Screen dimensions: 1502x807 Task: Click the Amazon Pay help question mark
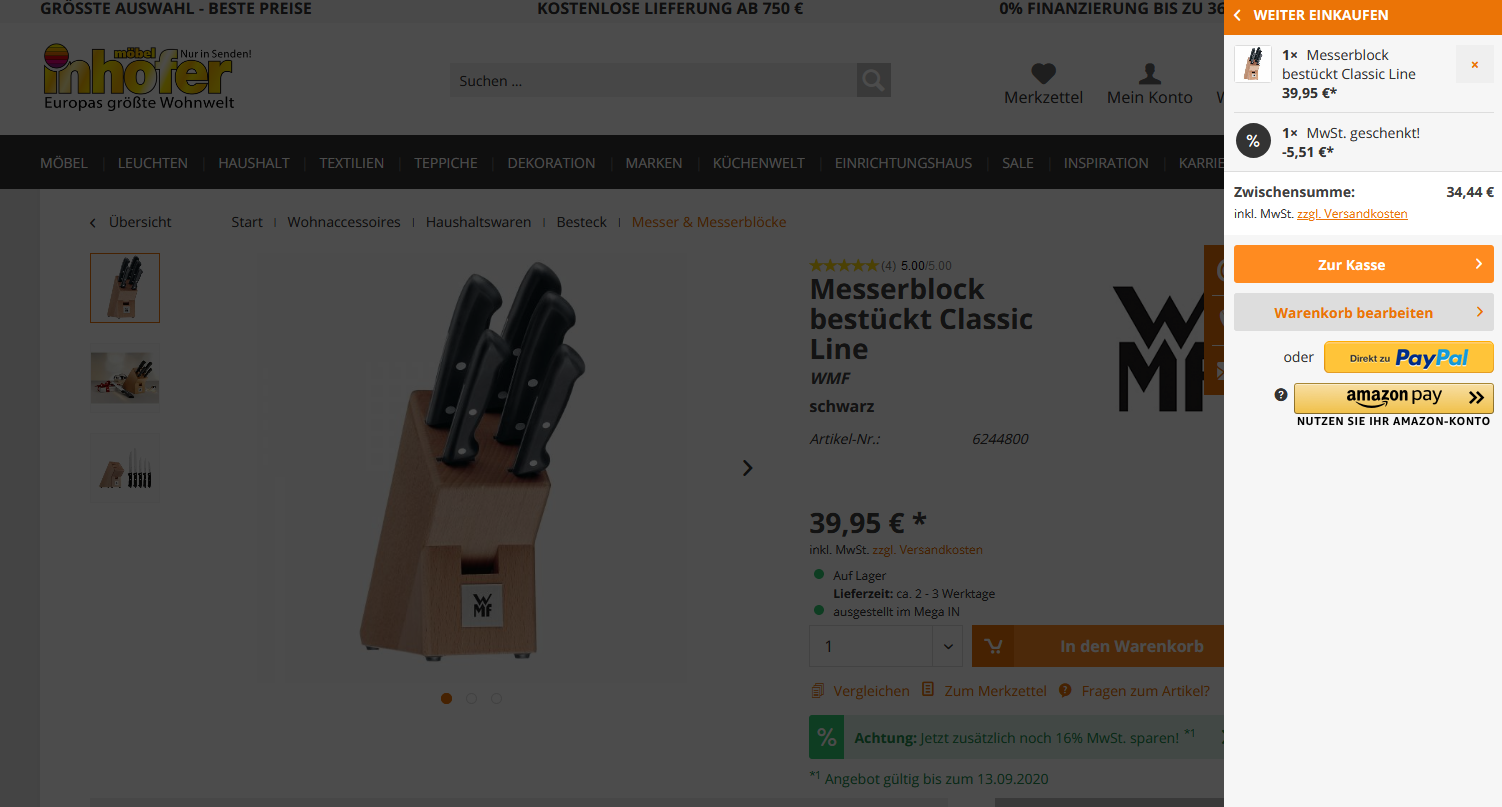click(1281, 395)
